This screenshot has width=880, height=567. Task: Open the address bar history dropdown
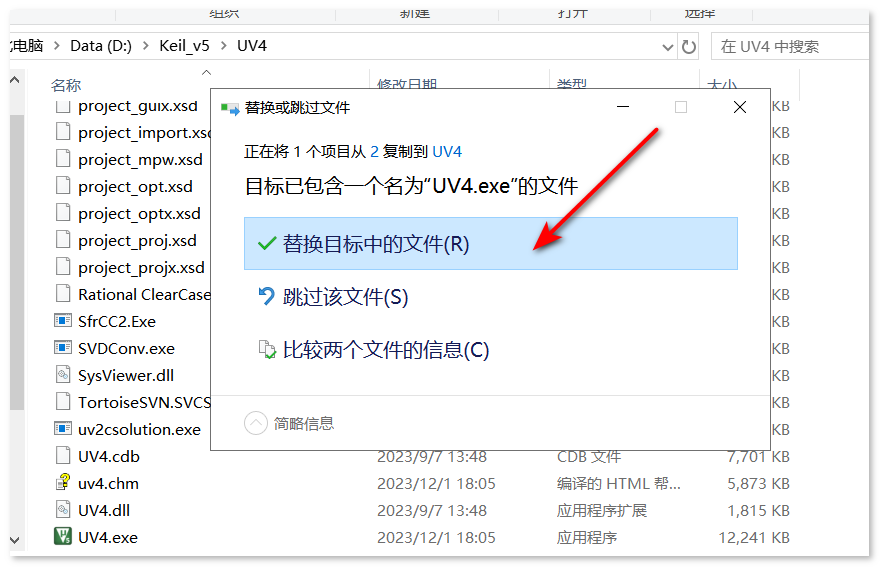(667, 47)
